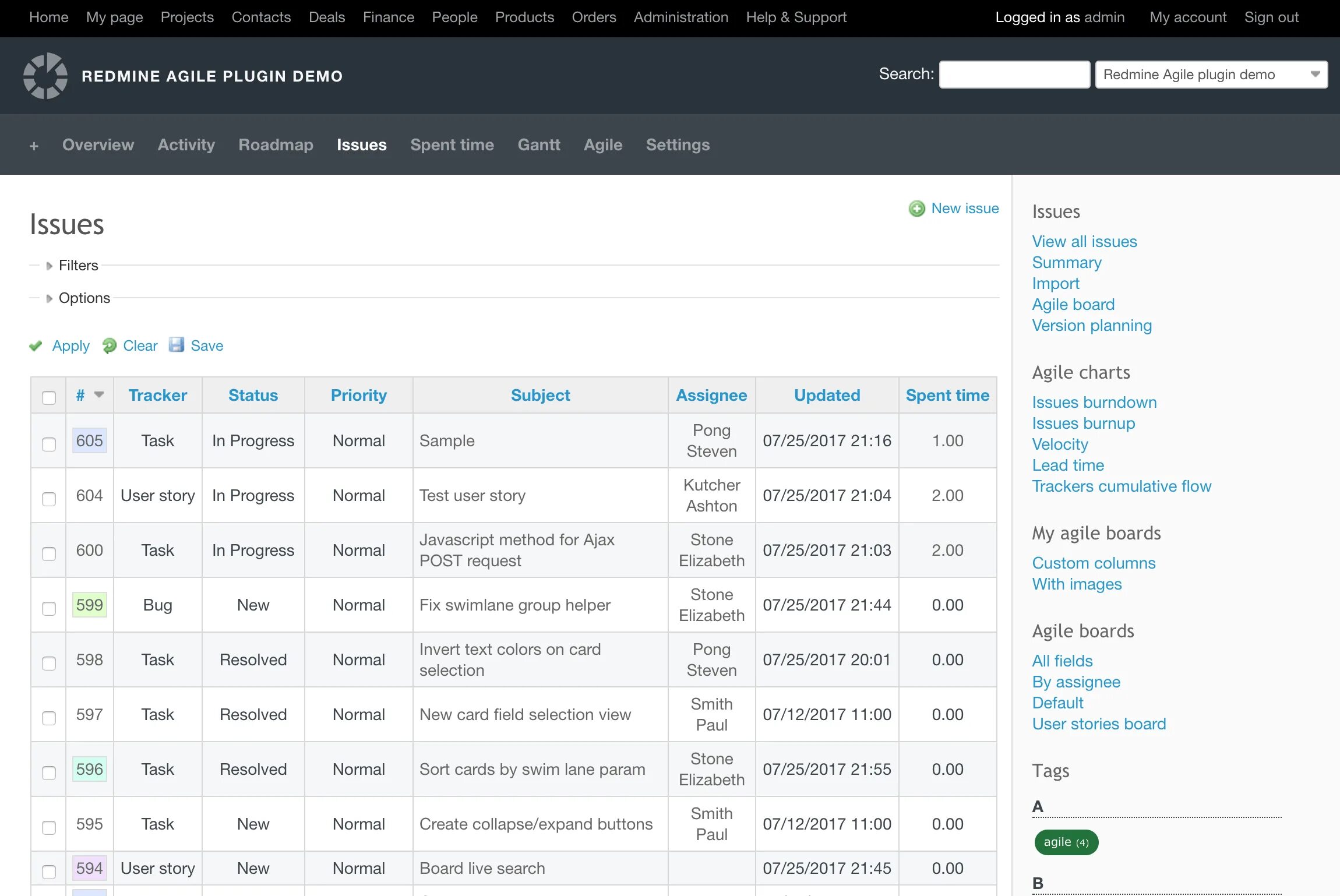Click into the Search input field
The height and width of the screenshot is (896, 1340).
1014,75
